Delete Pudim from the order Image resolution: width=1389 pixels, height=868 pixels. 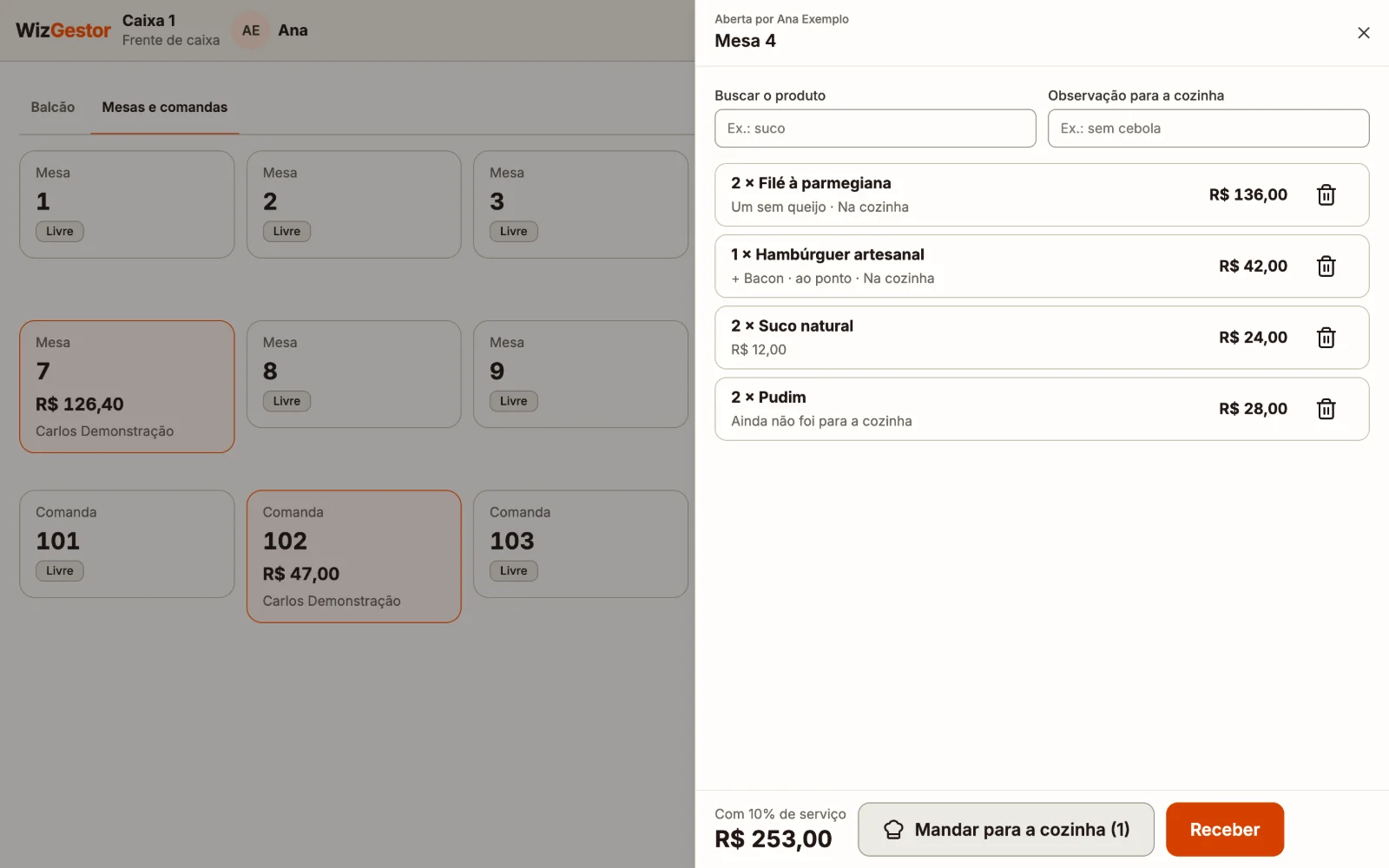coord(1326,409)
